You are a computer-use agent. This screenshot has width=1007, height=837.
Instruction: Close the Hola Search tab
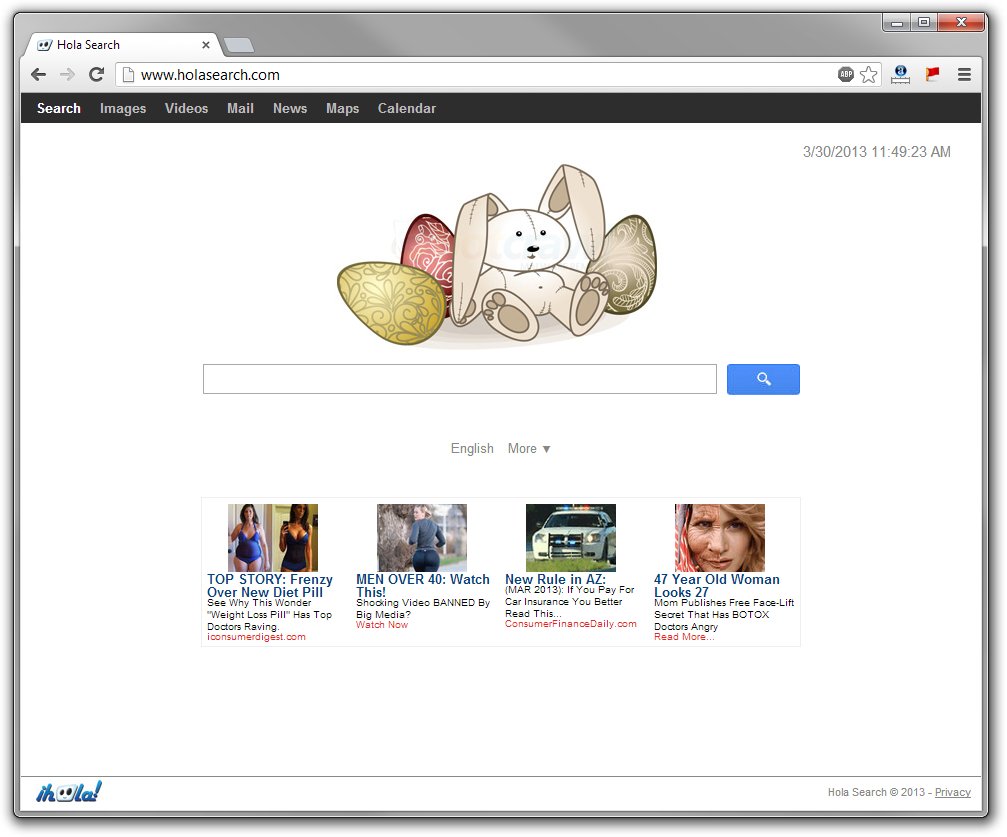pyautogui.click(x=206, y=45)
